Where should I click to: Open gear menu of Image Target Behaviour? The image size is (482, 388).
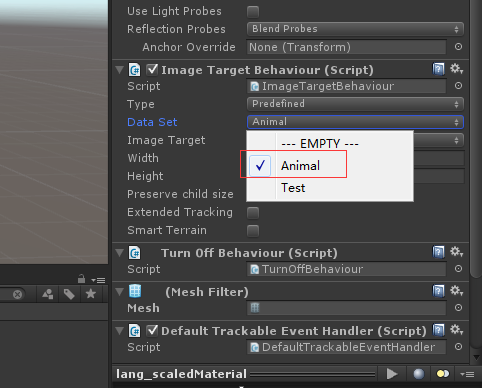pyautogui.click(x=456, y=69)
